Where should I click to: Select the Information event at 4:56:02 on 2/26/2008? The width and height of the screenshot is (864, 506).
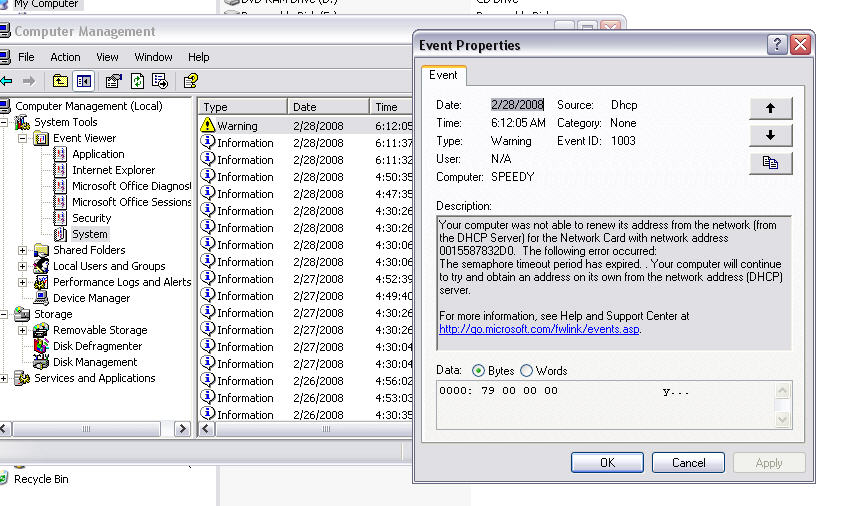[x=306, y=381]
